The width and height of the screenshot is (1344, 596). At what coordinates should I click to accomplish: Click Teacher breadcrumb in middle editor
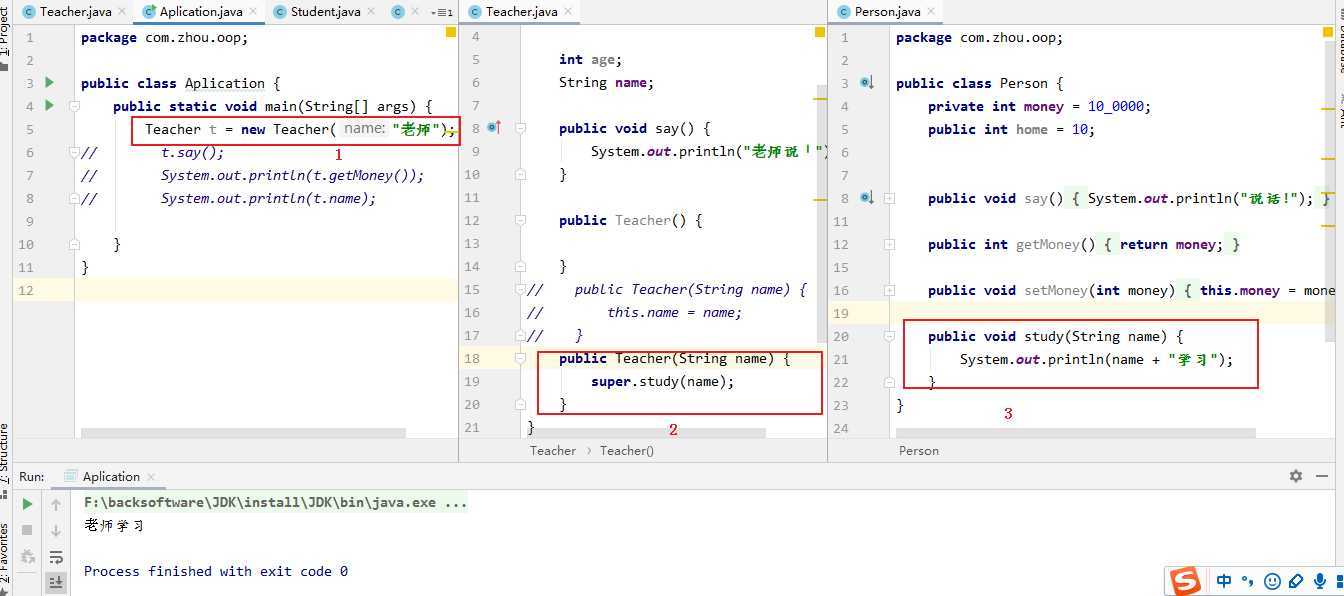(552, 451)
